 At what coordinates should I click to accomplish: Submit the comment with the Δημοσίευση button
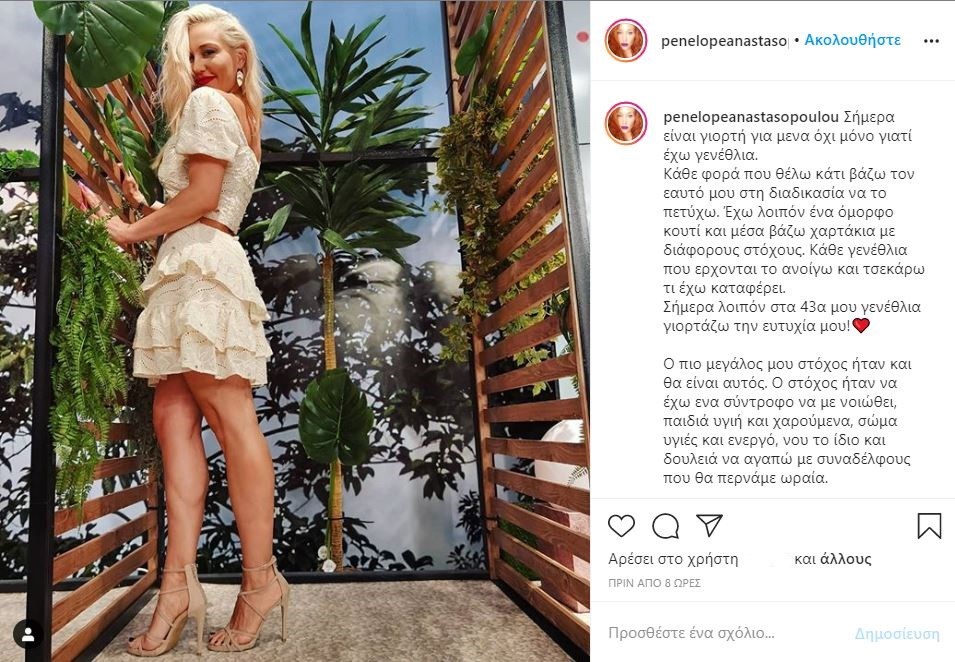[x=897, y=634]
